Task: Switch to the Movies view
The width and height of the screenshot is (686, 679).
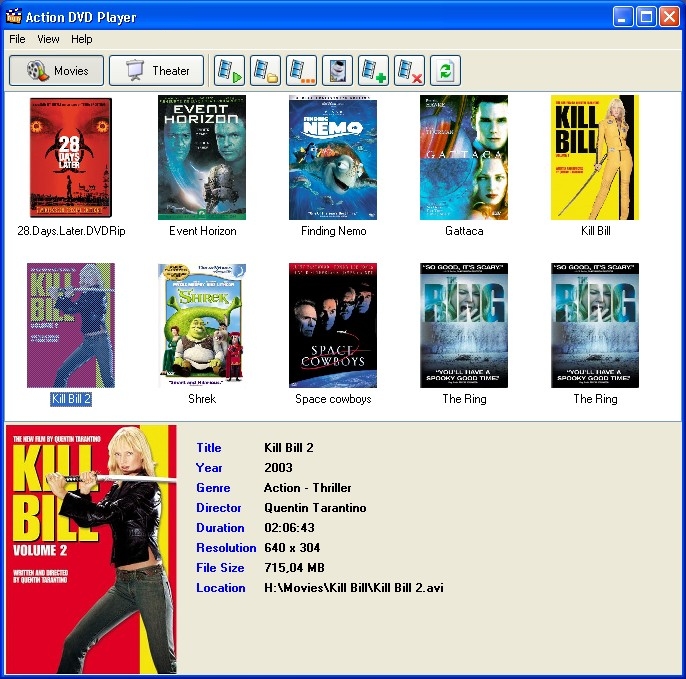Action: pos(56,70)
